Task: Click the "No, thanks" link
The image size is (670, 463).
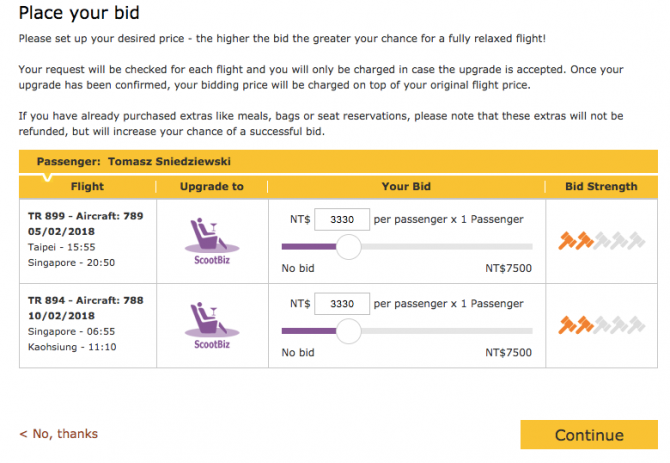Action: tap(59, 434)
